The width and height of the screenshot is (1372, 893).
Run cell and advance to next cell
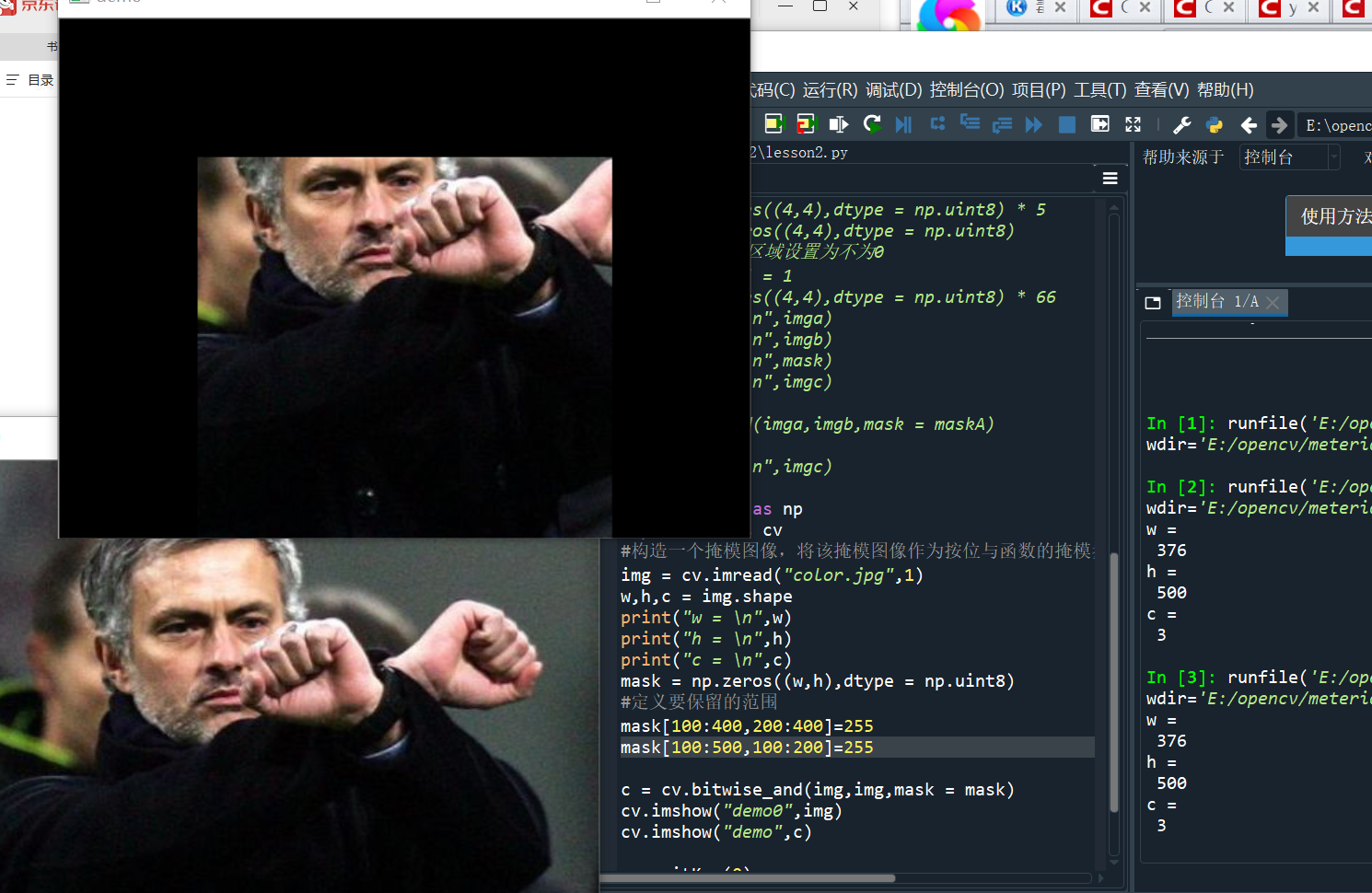coord(806,124)
